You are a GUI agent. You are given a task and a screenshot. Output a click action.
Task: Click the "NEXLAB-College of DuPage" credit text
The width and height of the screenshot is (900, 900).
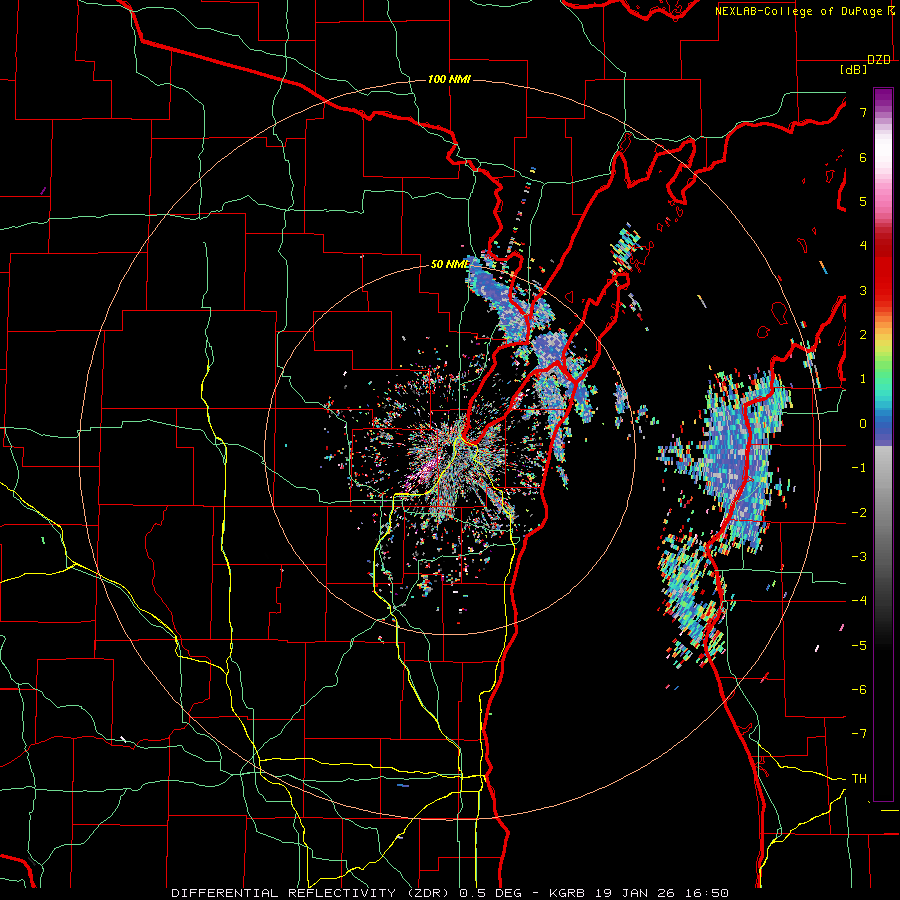(x=798, y=11)
